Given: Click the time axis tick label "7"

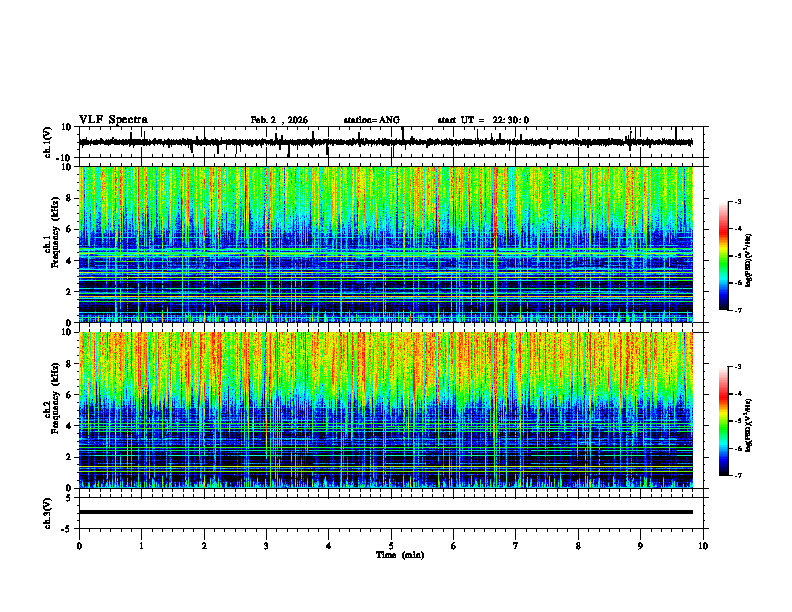Looking at the screenshot, I should click(516, 546).
